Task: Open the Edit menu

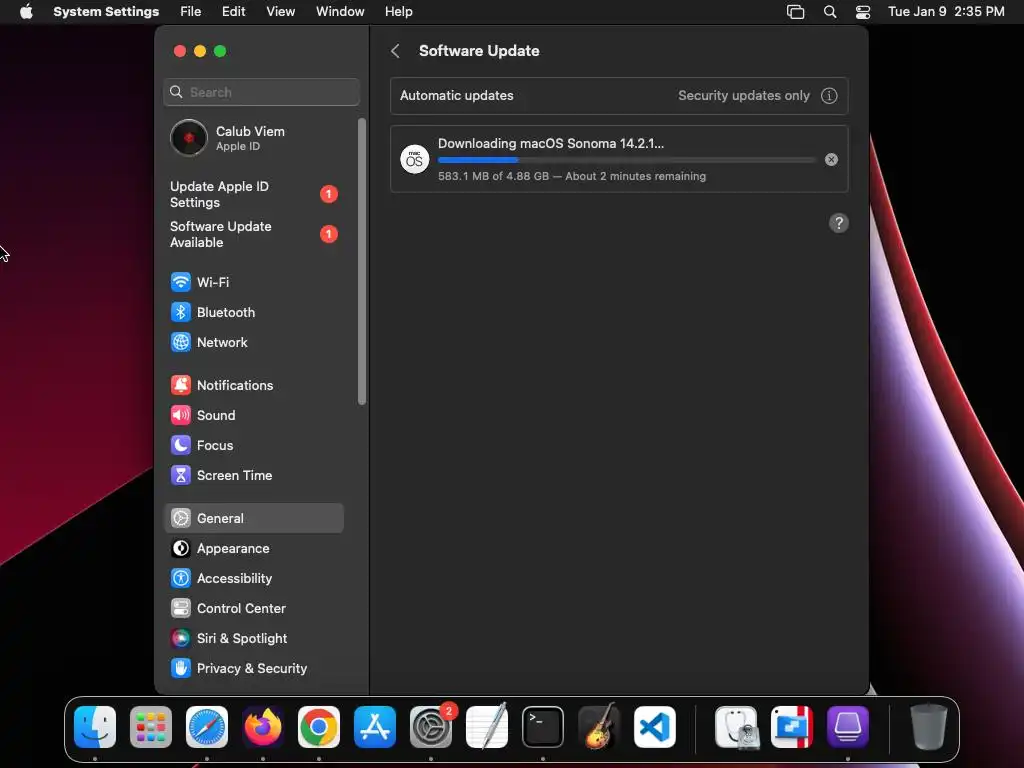Action: coord(233,12)
